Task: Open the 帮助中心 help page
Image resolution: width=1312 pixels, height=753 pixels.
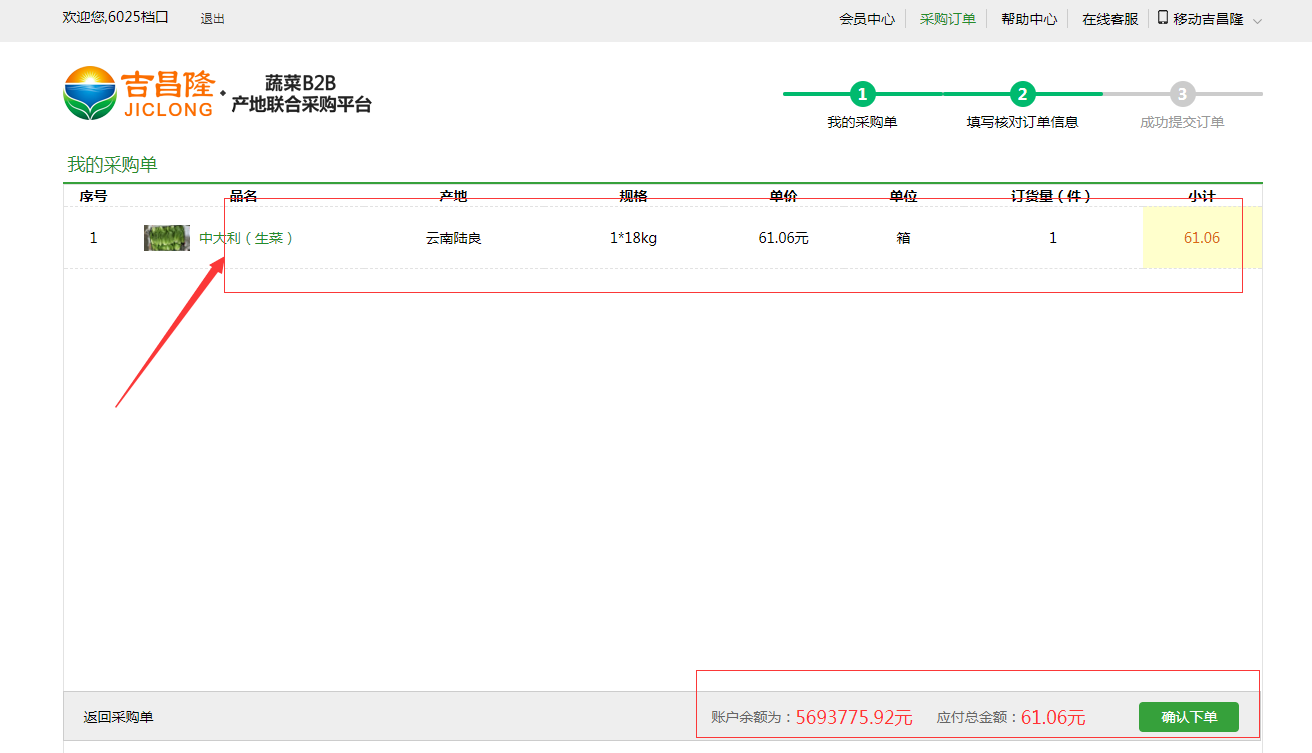Action: (x=1028, y=19)
